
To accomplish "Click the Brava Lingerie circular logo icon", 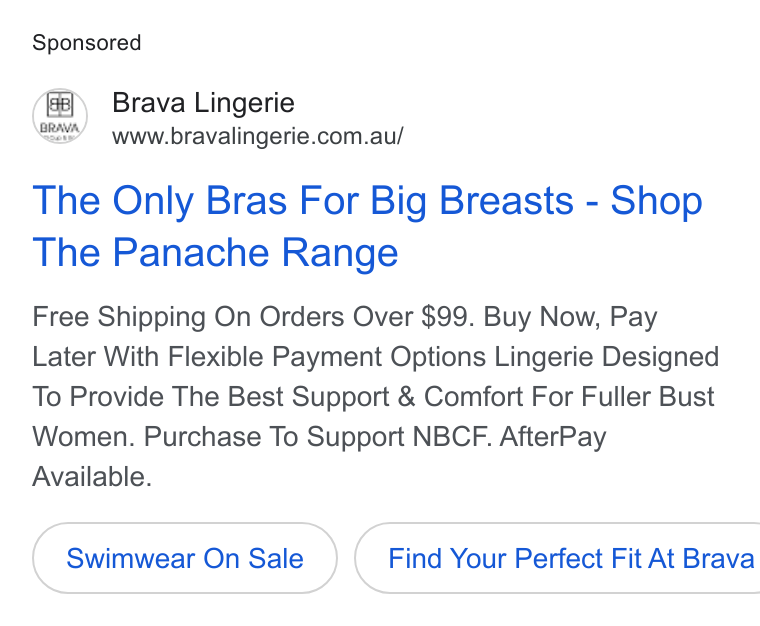I will pyautogui.click(x=60, y=116).
